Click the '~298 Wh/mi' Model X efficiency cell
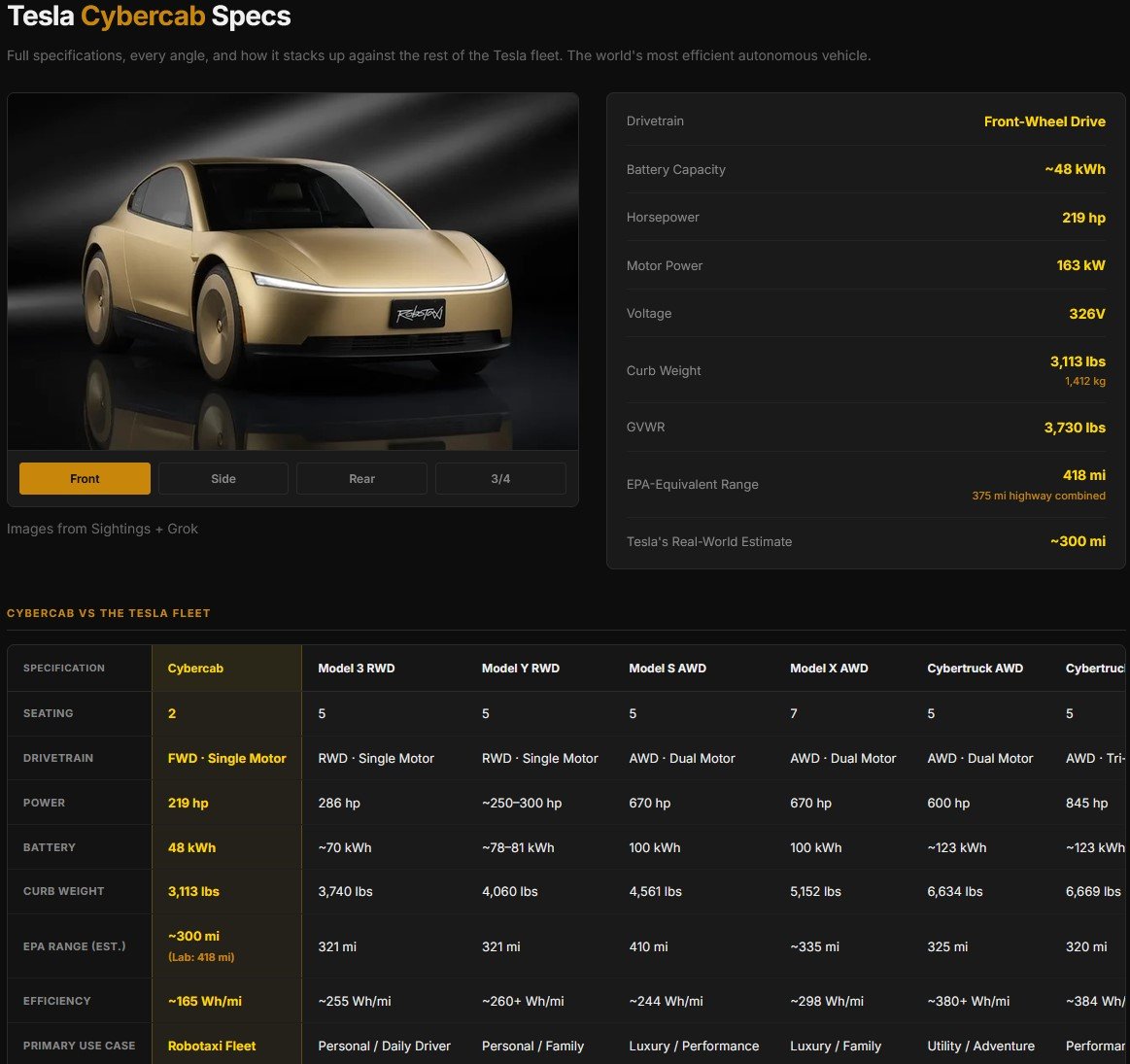Viewport: 1130px width, 1064px height. coord(827,1001)
